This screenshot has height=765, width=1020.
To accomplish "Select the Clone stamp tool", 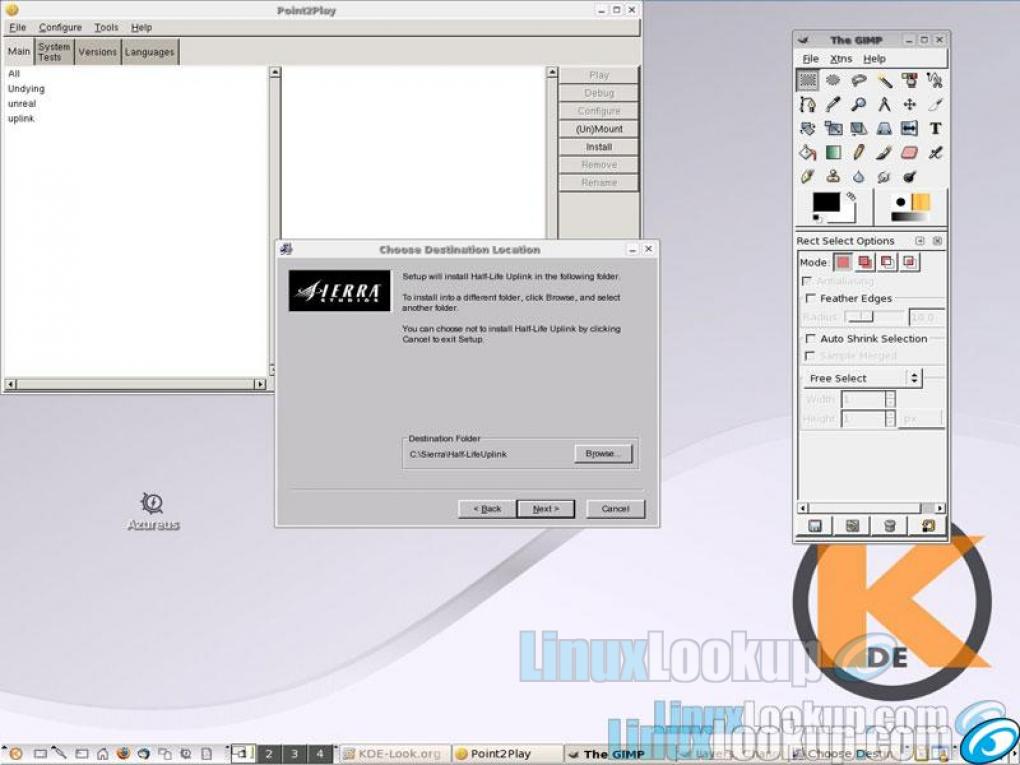I will (833, 177).
